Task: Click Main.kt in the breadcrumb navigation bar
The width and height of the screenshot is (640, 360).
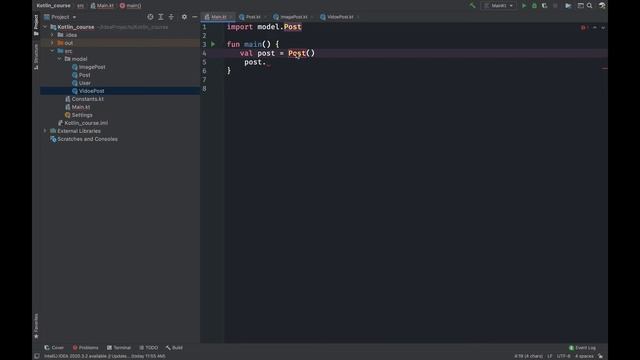Action: pos(102,6)
